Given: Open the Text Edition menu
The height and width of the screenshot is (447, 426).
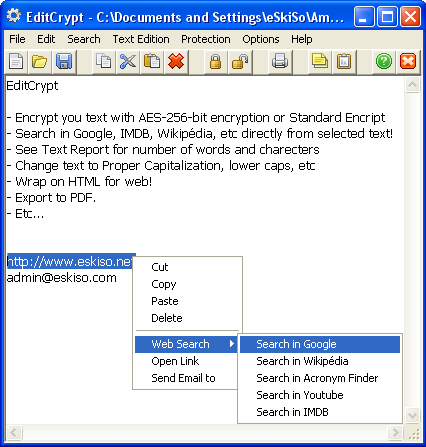Looking at the screenshot, I should (x=141, y=39).
